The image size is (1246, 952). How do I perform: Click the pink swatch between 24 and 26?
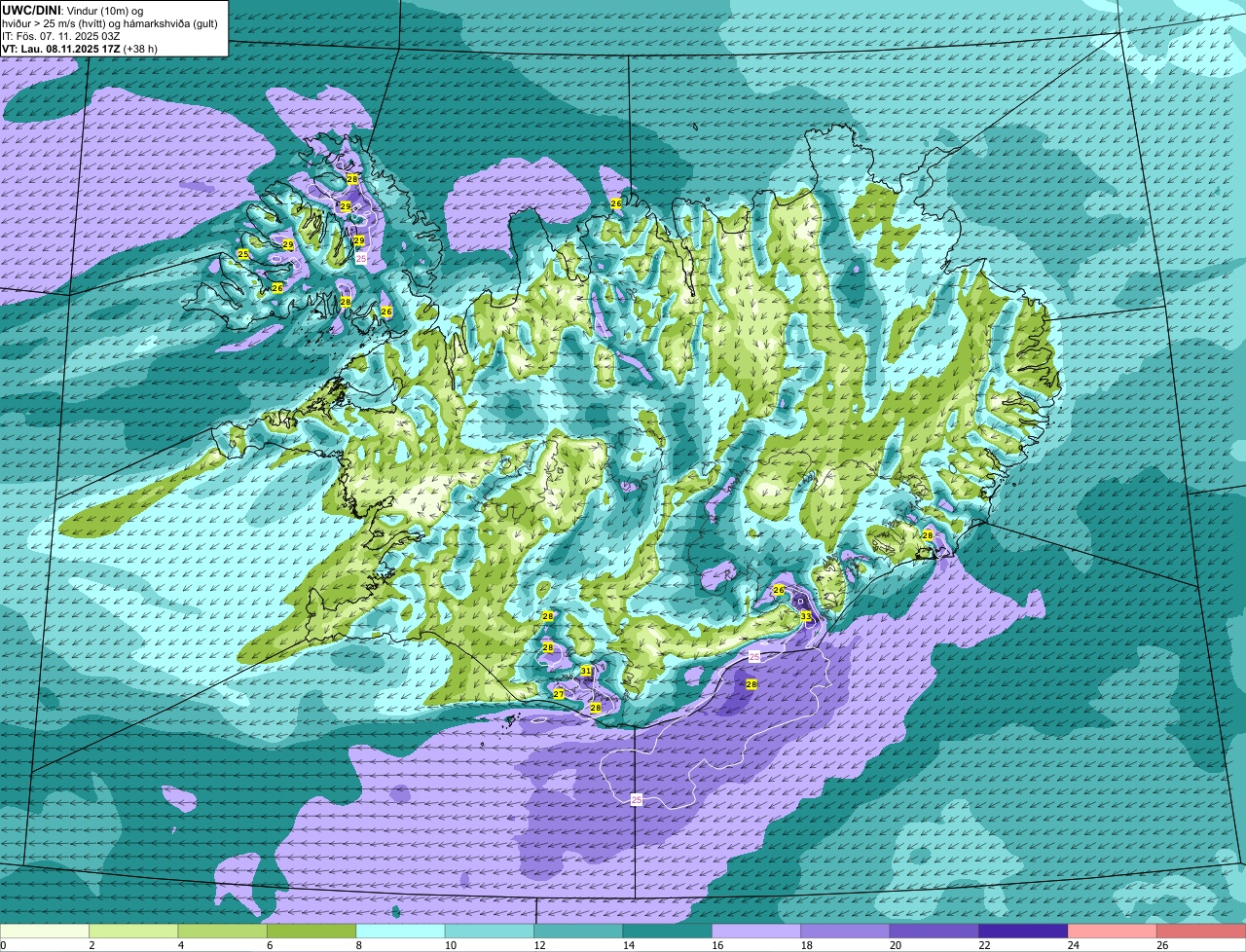pyautogui.click(x=1113, y=932)
